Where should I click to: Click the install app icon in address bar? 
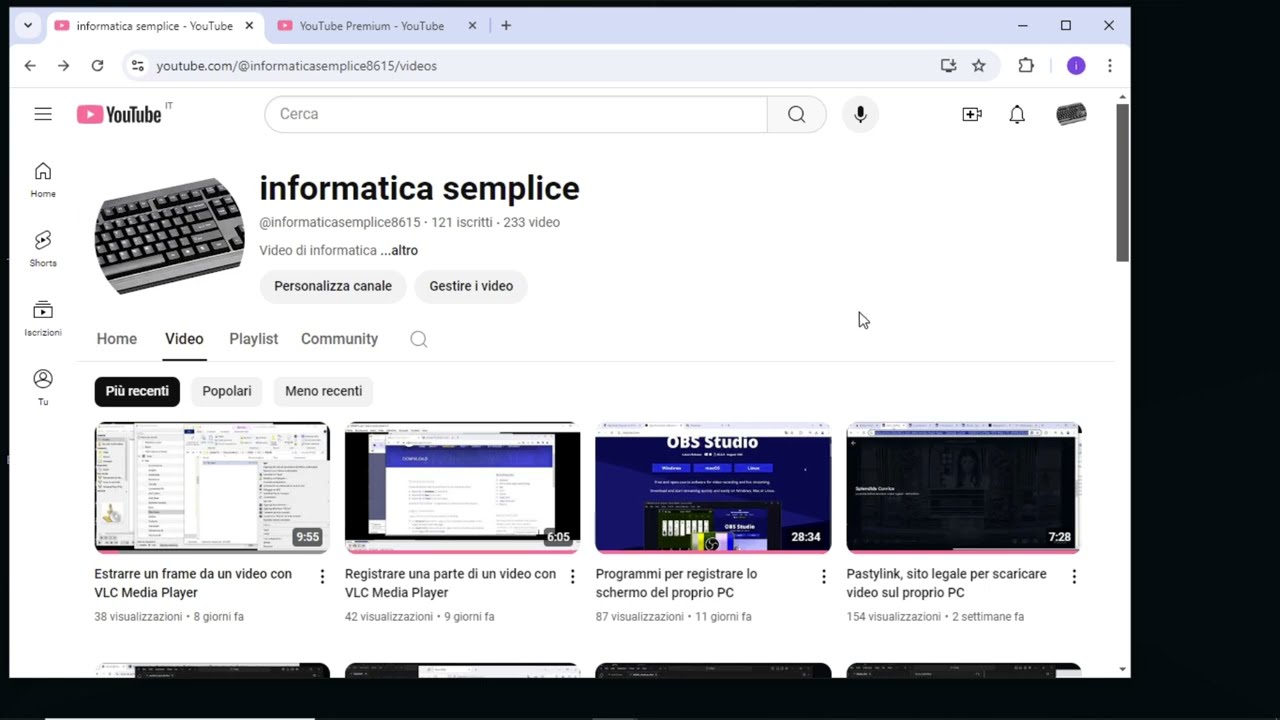pyautogui.click(x=948, y=66)
